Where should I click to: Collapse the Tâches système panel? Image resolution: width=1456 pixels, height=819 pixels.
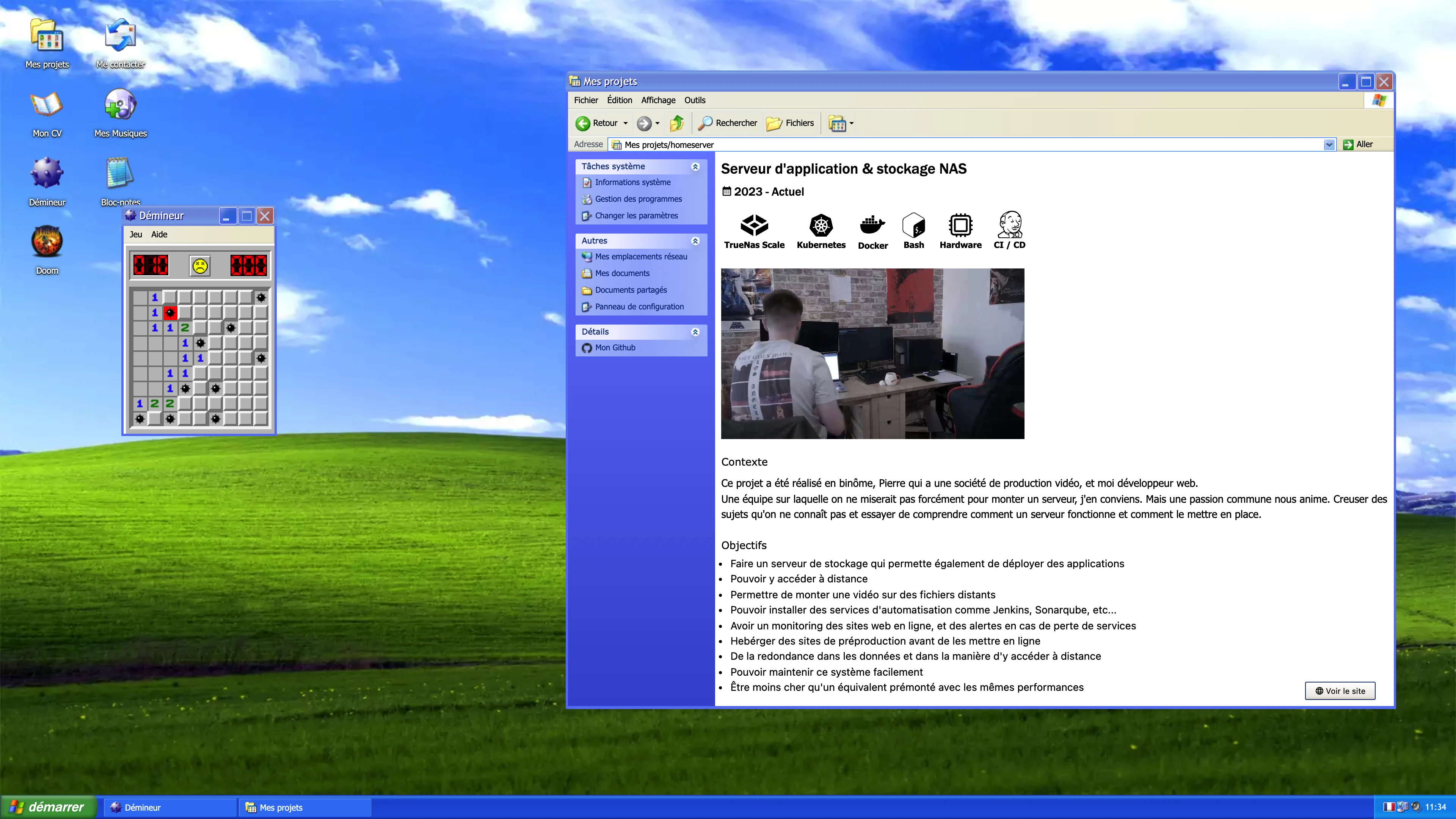[x=695, y=167]
